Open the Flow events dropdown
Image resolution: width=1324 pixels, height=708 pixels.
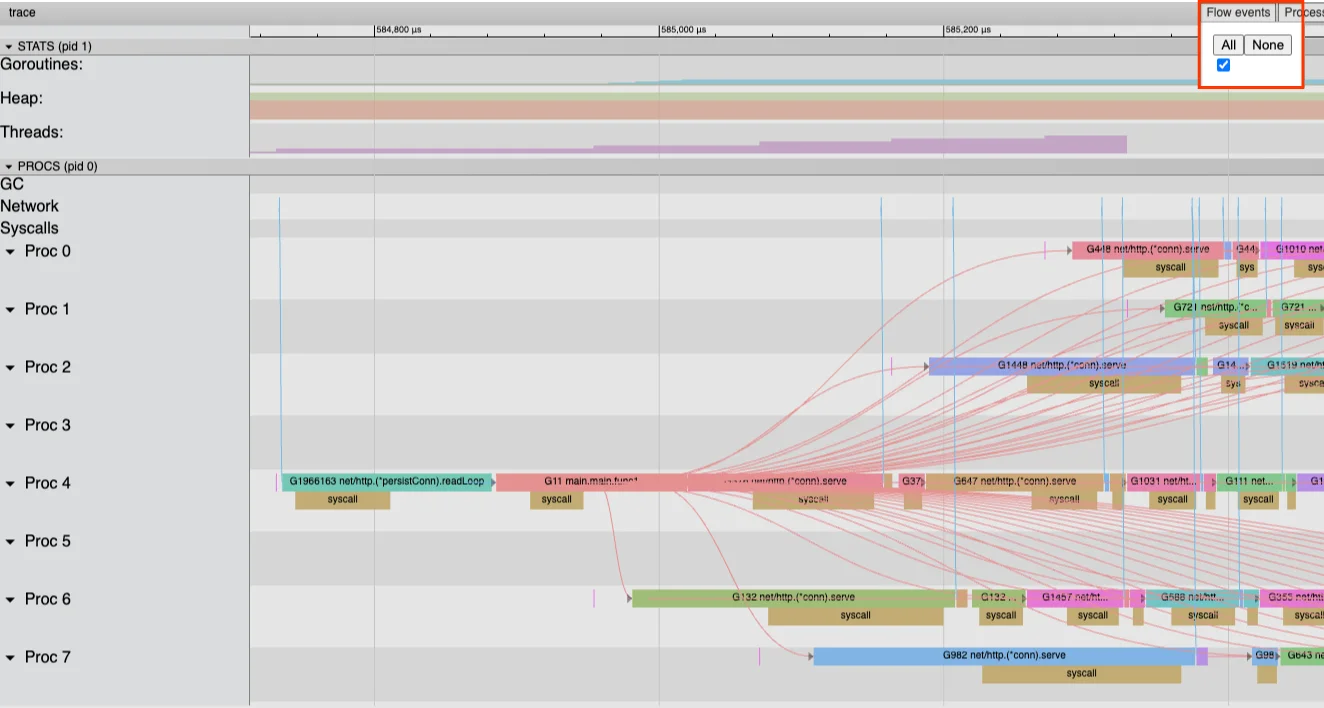pyautogui.click(x=1237, y=13)
